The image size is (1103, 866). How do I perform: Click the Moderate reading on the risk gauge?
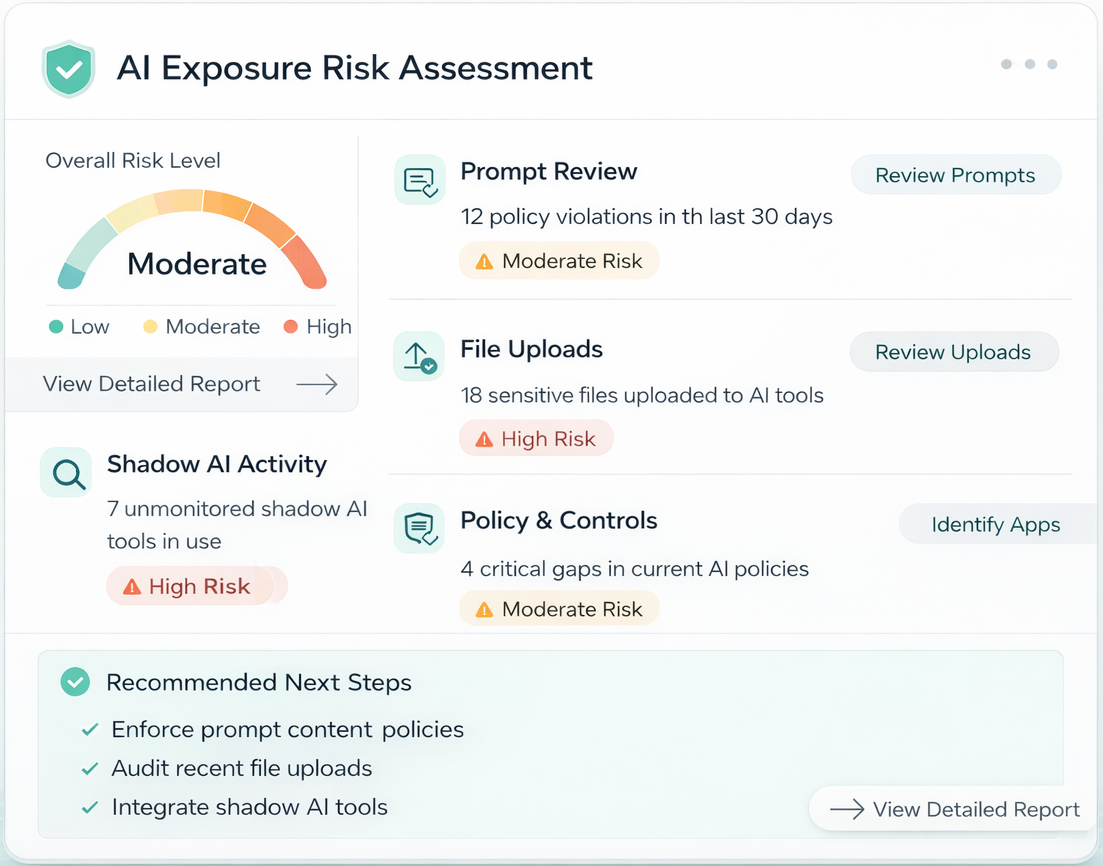point(196,263)
